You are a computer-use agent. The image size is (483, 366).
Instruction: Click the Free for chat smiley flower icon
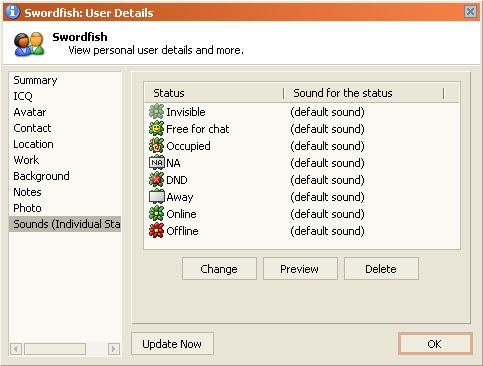pyautogui.click(x=156, y=129)
